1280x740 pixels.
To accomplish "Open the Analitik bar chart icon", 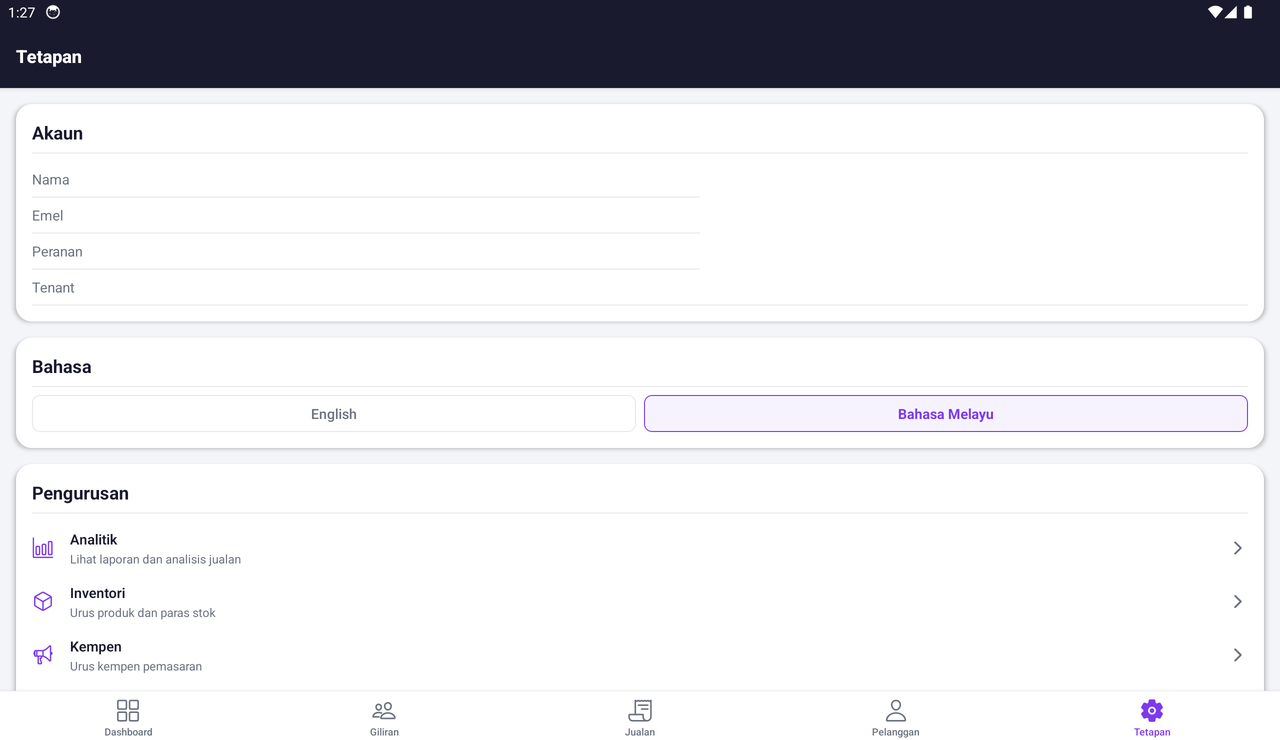I will [x=43, y=548].
